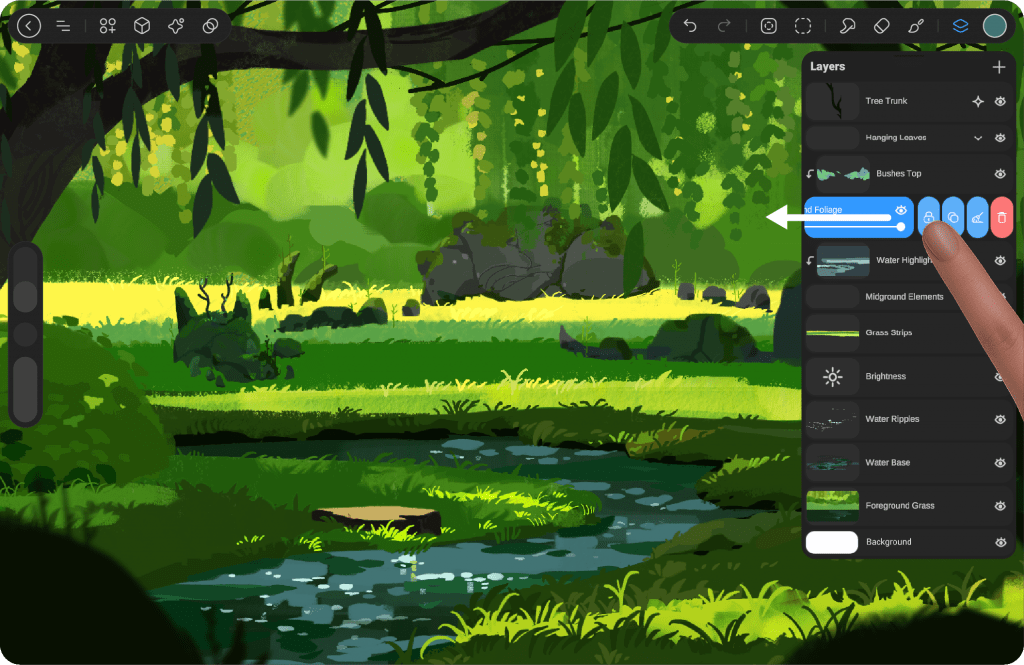Select the Brightness adjustment layer
The height and width of the screenshot is (665, 1024).
885,377
